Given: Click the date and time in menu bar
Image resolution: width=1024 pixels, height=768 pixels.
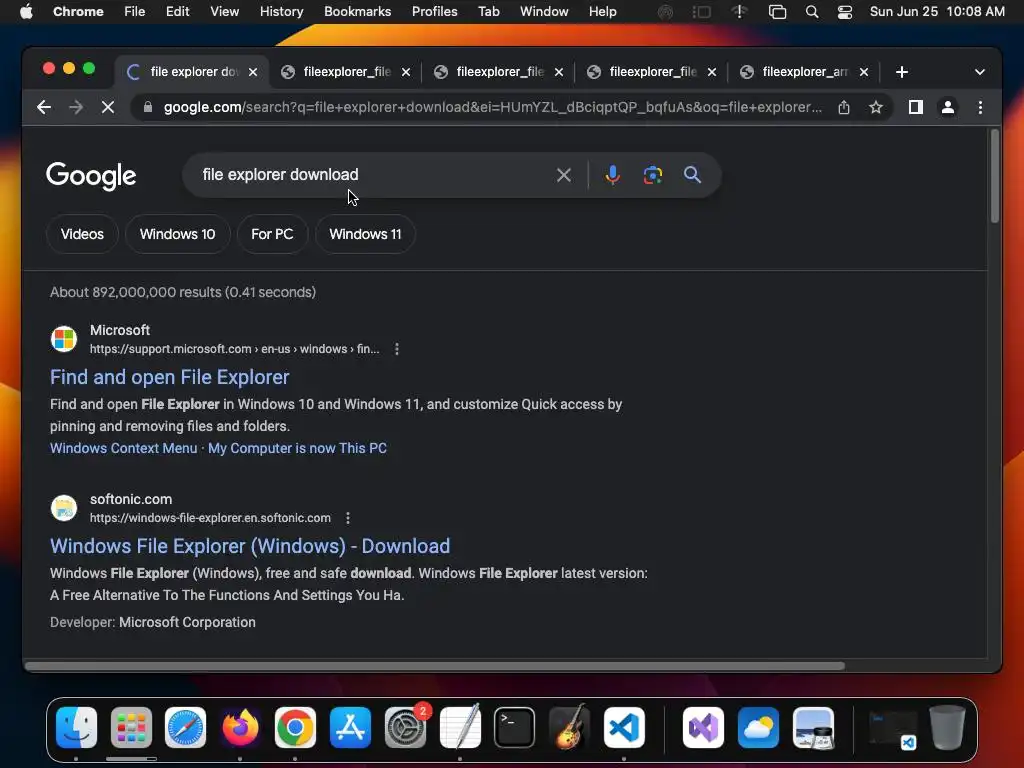Looking at the screenshot, I should [937, 12].
